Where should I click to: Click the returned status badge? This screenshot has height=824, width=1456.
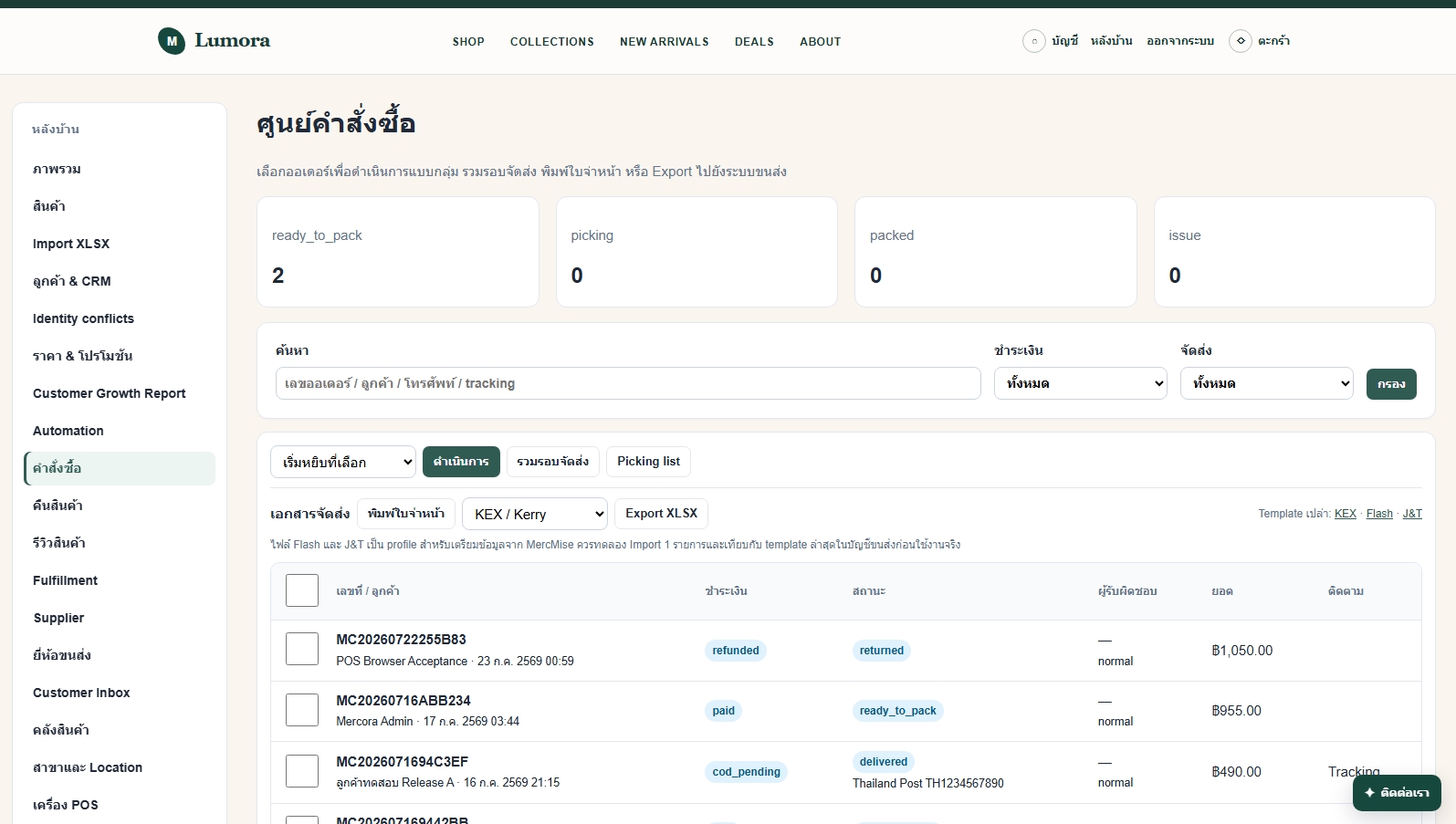[x=882, y=651]
